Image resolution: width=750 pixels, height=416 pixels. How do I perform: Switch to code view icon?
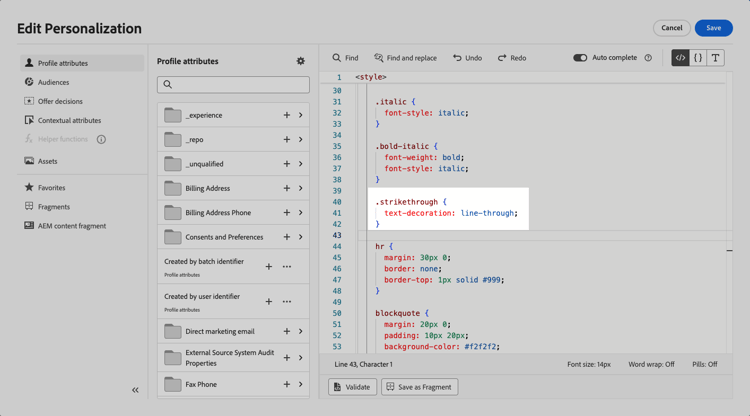(x=680, y=58)
